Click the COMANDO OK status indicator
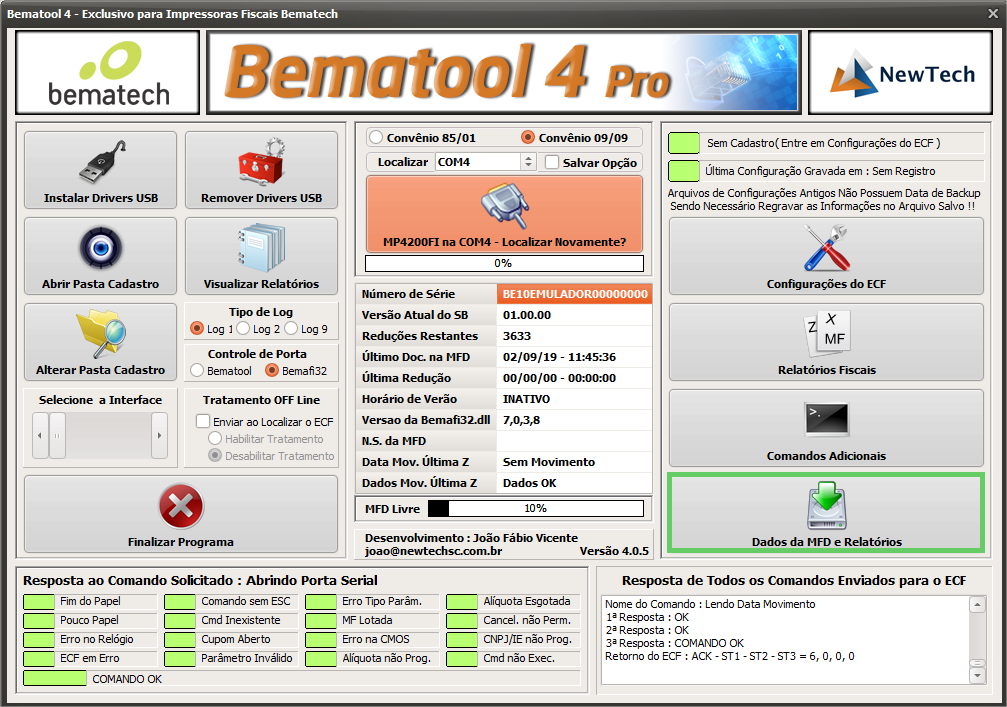The image size is (1007, 707). coord(55,678)
